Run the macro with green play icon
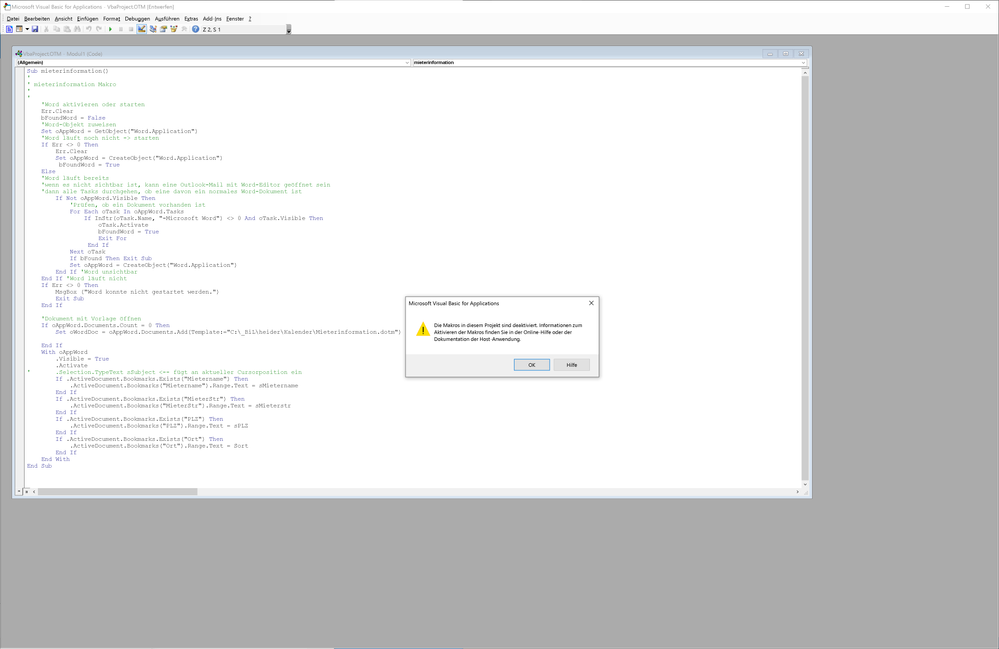Screen dimensions: 999x649 pyautogui.click(x=110, y=29)
